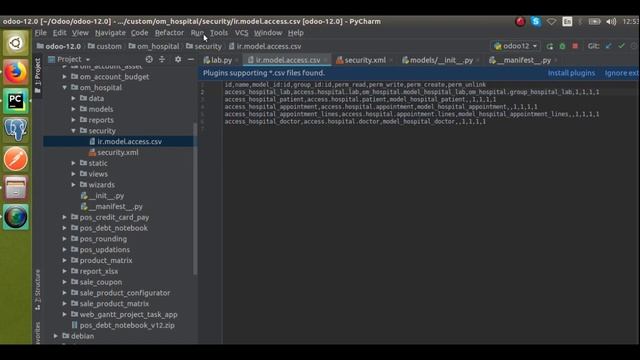Open Project panel settings gear

pos(178,60)
